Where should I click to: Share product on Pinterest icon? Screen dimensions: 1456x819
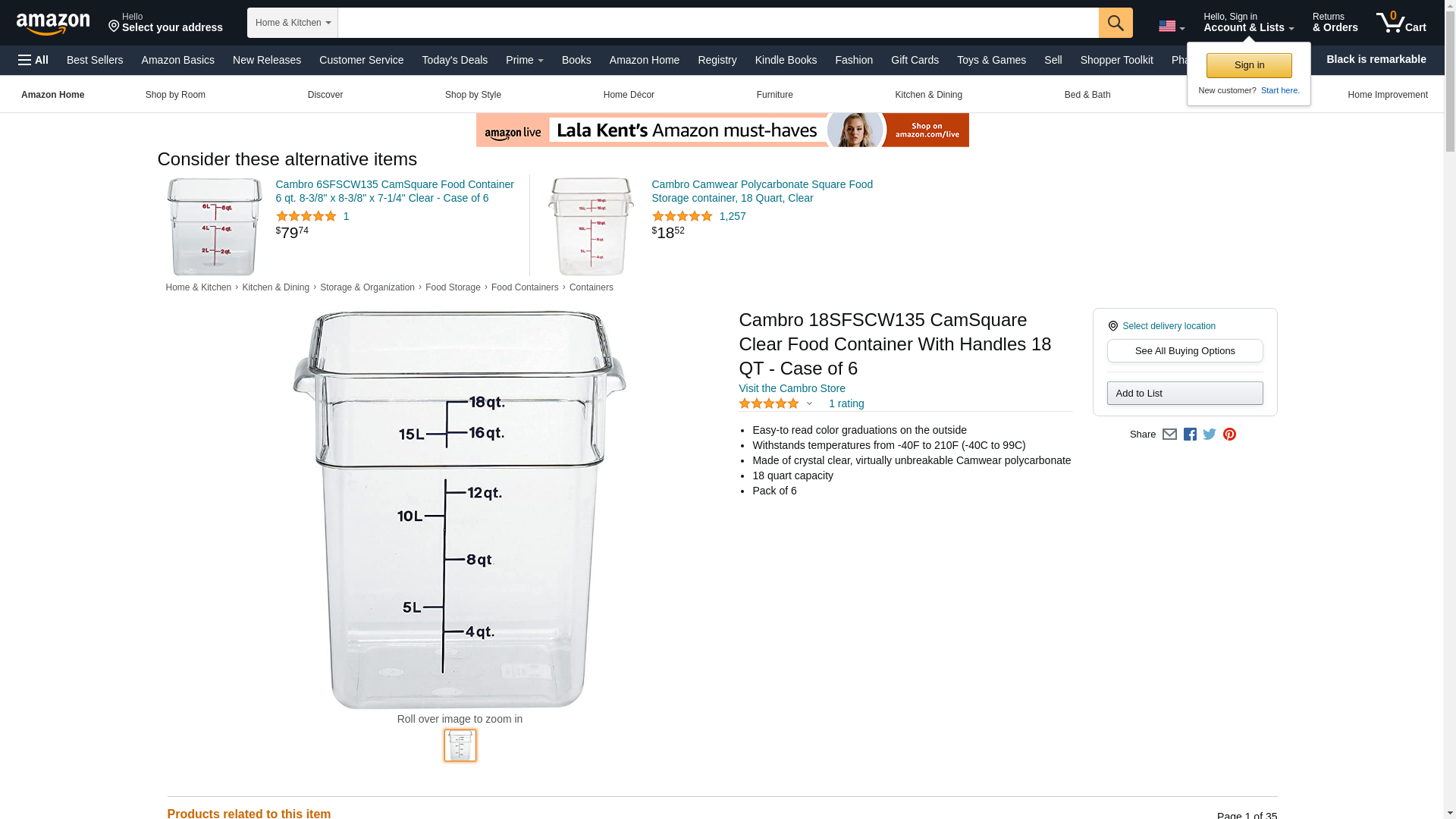[x=1229, y=435]
